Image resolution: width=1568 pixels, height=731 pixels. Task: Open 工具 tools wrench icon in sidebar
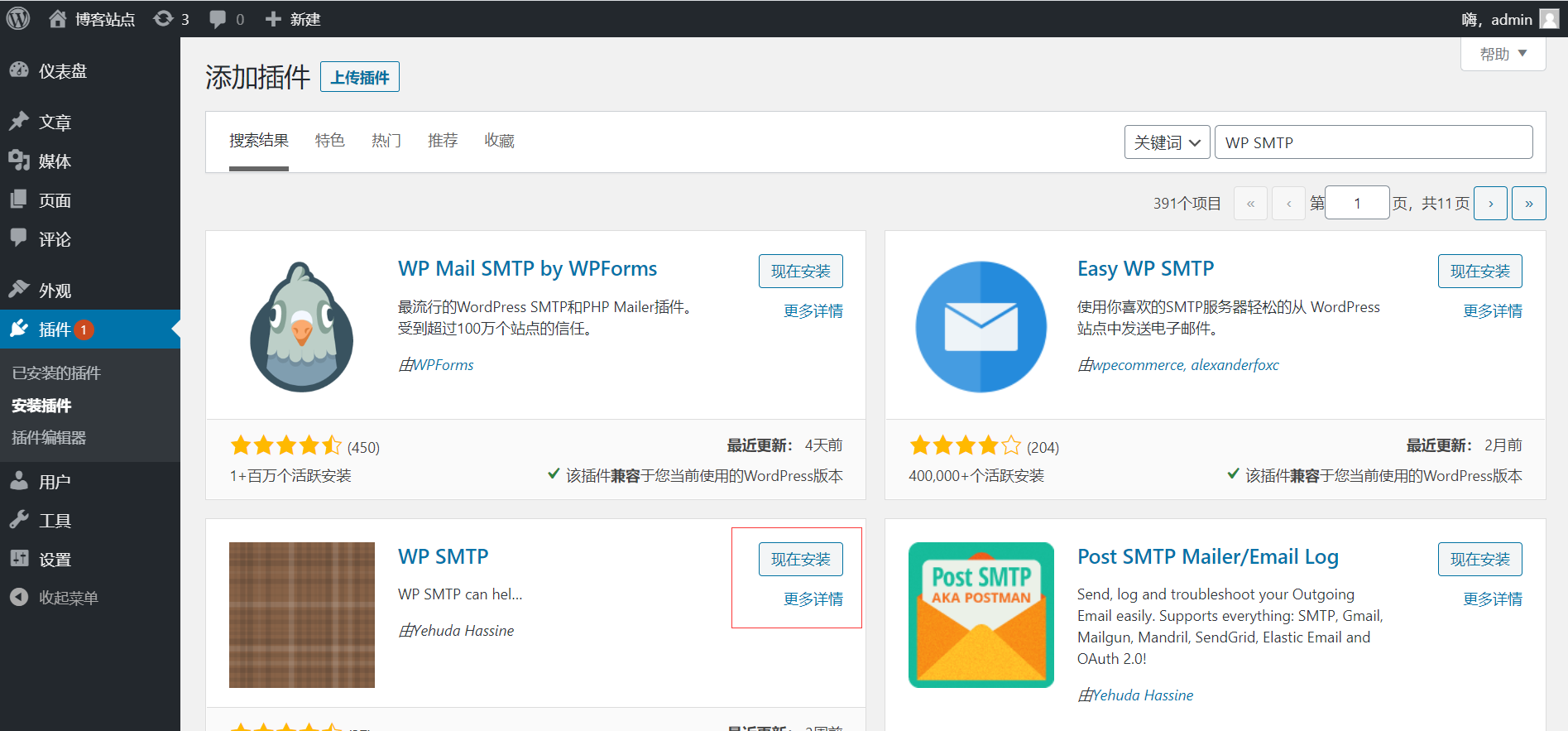(x=19, y=519)
